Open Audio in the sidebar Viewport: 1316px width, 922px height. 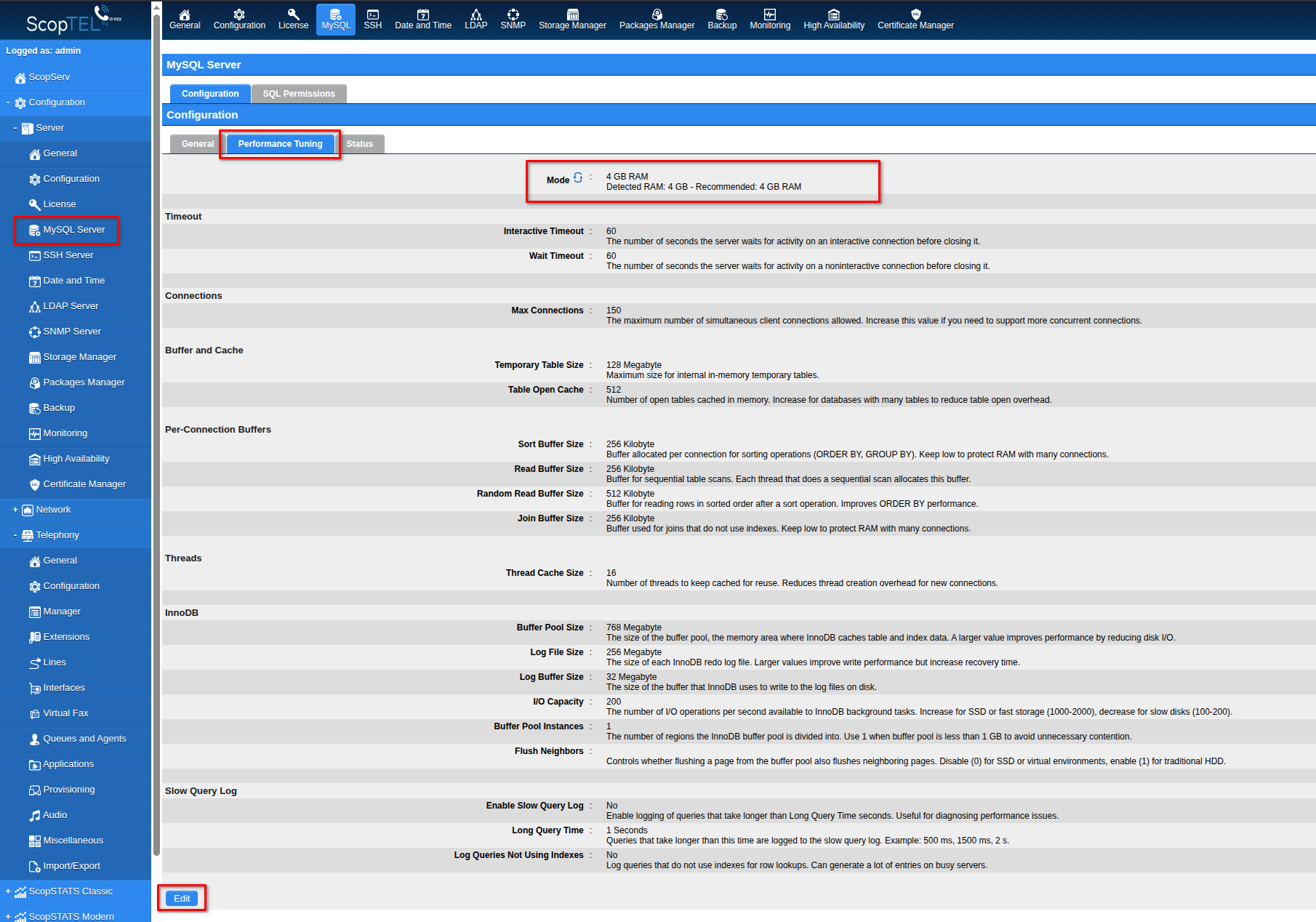click(x=48, y=815)
